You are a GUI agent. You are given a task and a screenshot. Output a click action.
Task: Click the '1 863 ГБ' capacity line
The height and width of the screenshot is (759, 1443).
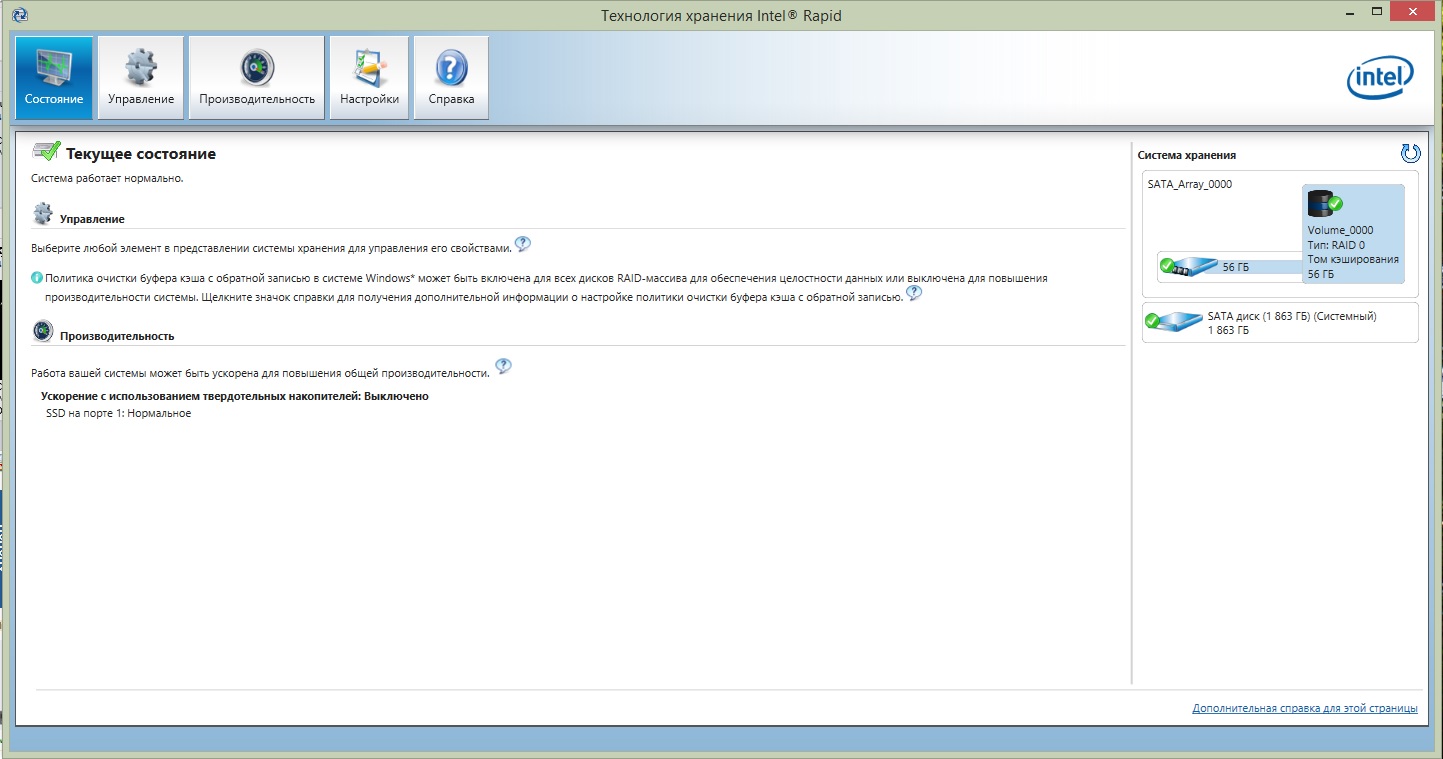pyautogui.click(x=1228, y=330)
